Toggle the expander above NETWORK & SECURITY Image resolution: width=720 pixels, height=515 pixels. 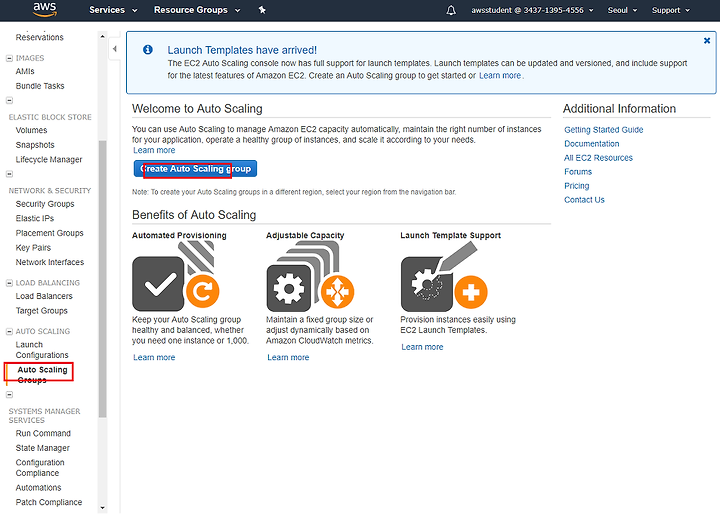(x=9, y=174)
